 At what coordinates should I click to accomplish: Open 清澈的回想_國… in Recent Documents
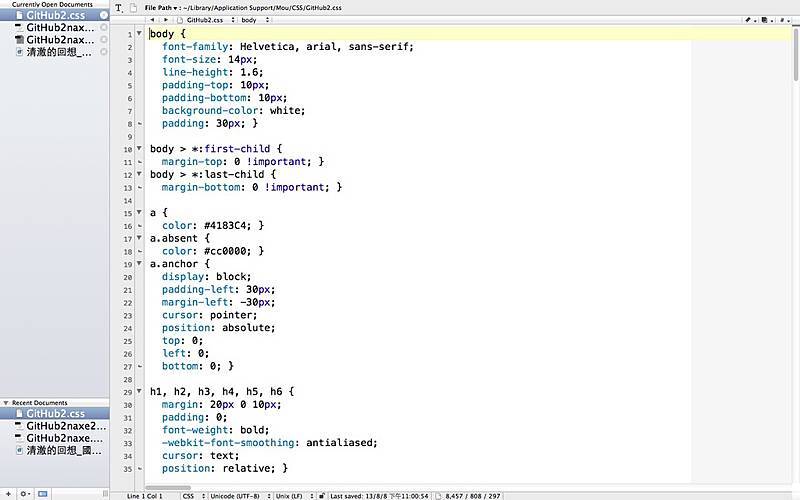point(55,451)
